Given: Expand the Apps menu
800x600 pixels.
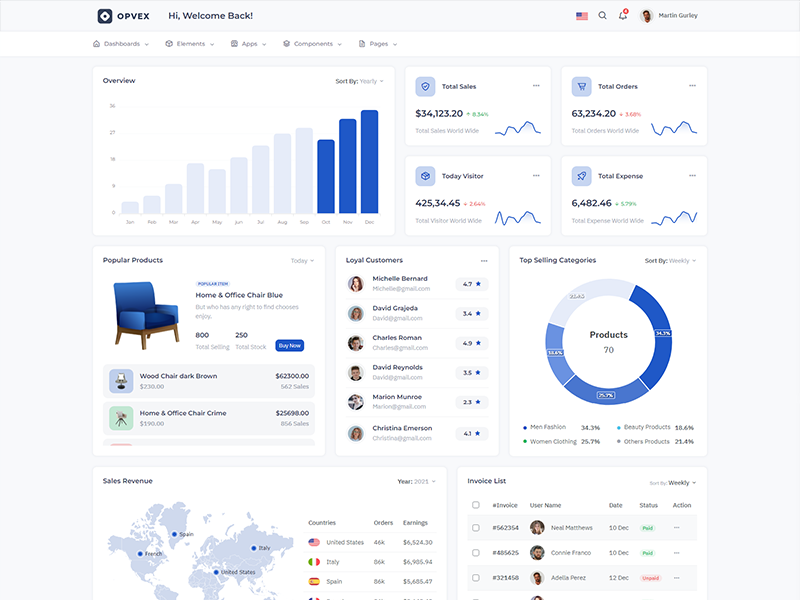Looking at the screenshot, I should (x=248, y=44).
